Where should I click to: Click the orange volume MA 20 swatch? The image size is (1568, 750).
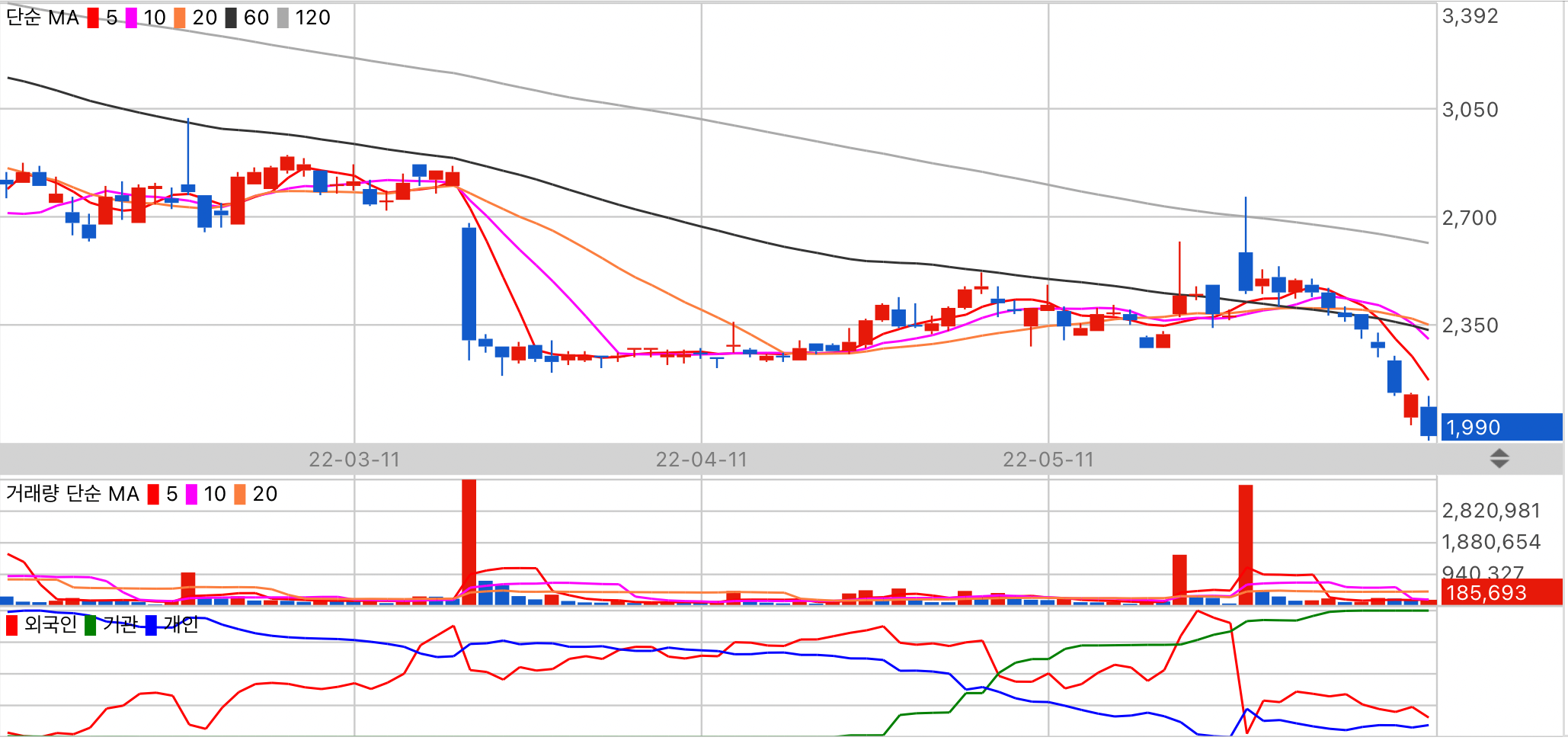pyautogui.click(x=240, y=494)
